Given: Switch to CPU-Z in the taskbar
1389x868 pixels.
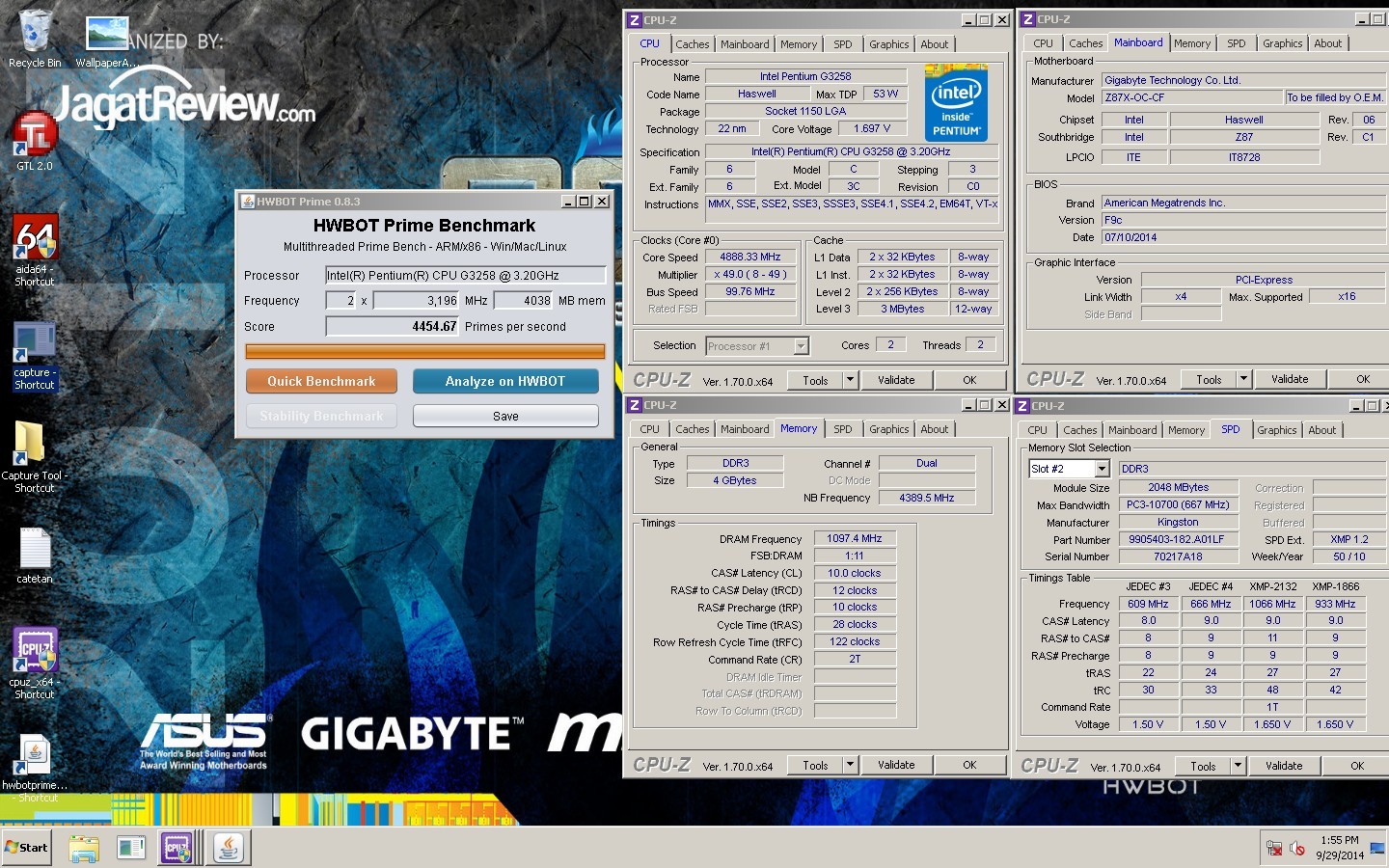Looking at the screenshot, I should pyautogui.click(x=177, y=849).
